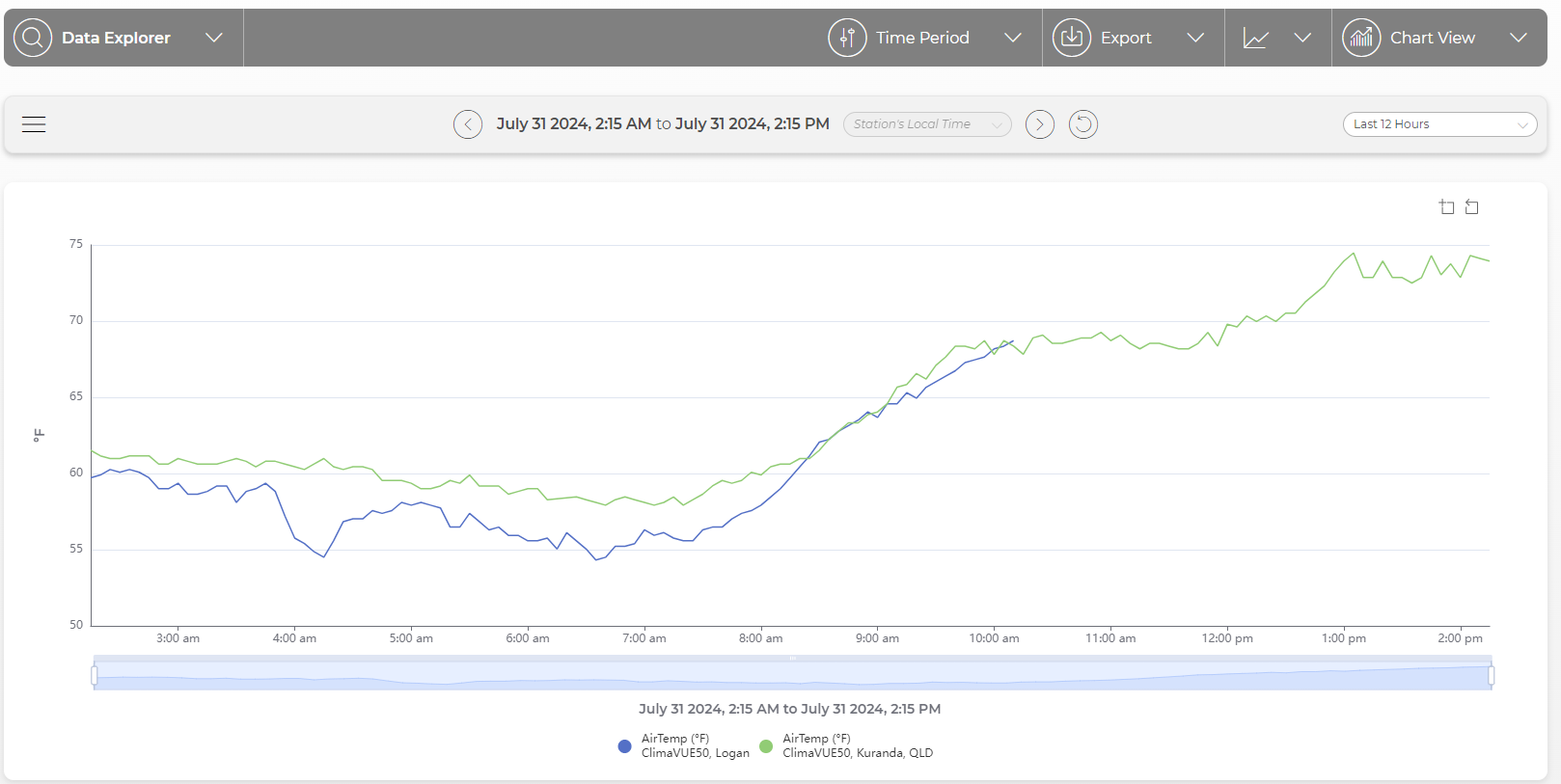
Task: Click the Data Explorer magnifier icon
Action: tap(33, 38)
